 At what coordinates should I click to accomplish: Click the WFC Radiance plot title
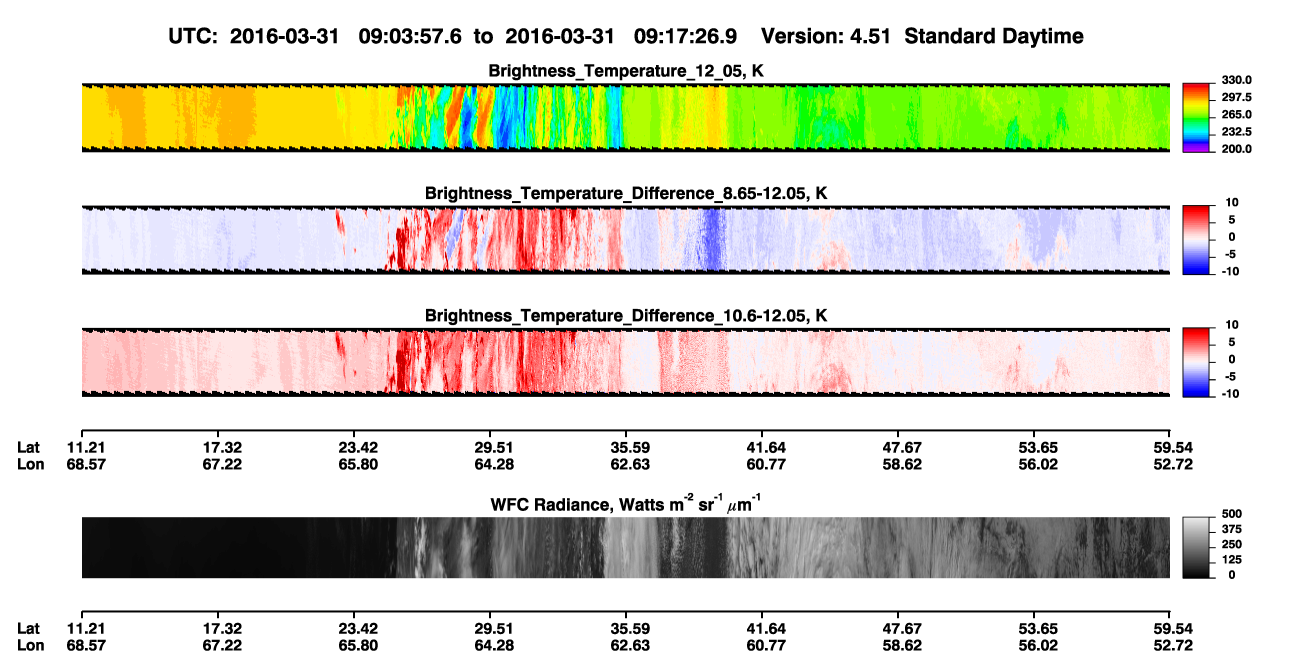tap(626, 503)
